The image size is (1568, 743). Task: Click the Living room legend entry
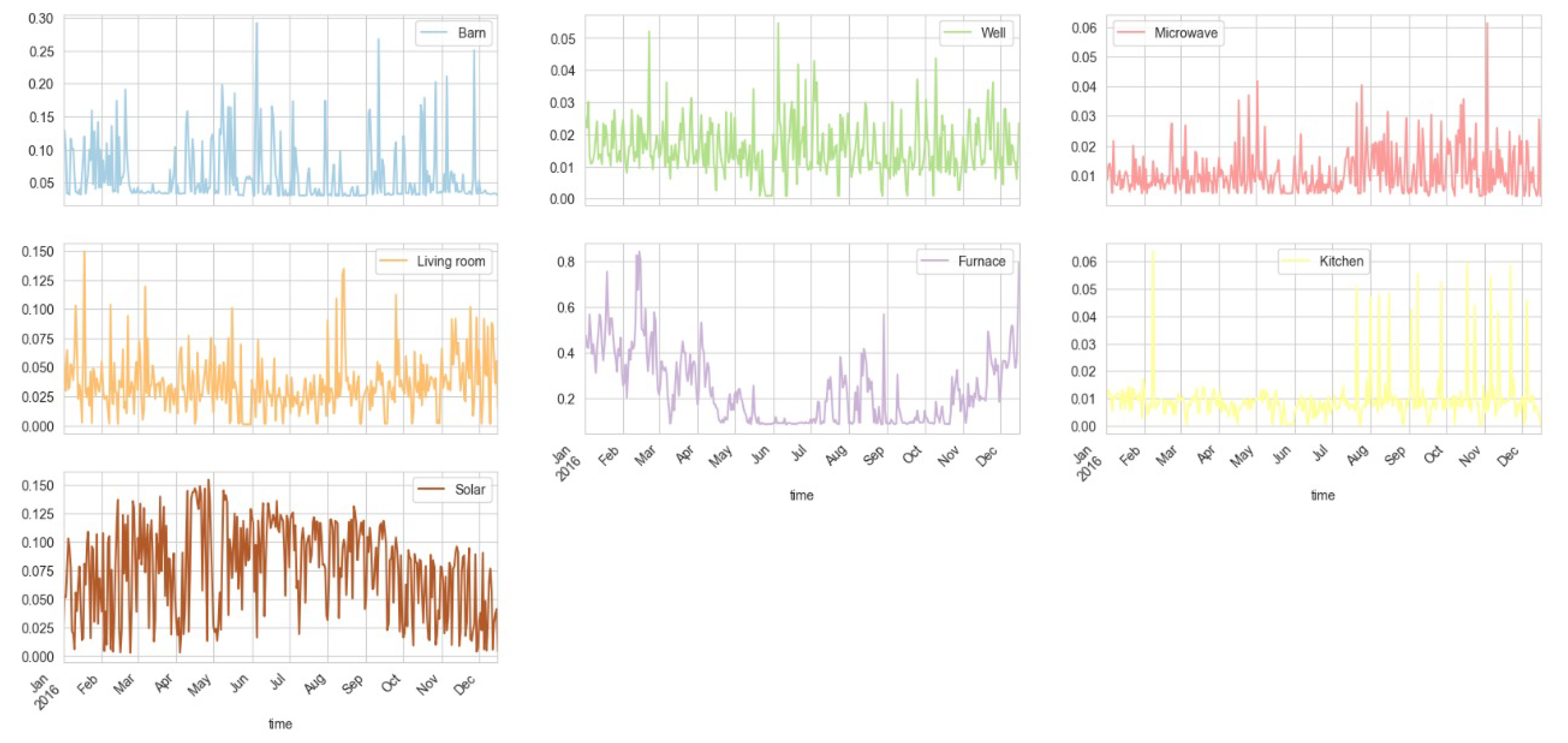tap(450, 261)
